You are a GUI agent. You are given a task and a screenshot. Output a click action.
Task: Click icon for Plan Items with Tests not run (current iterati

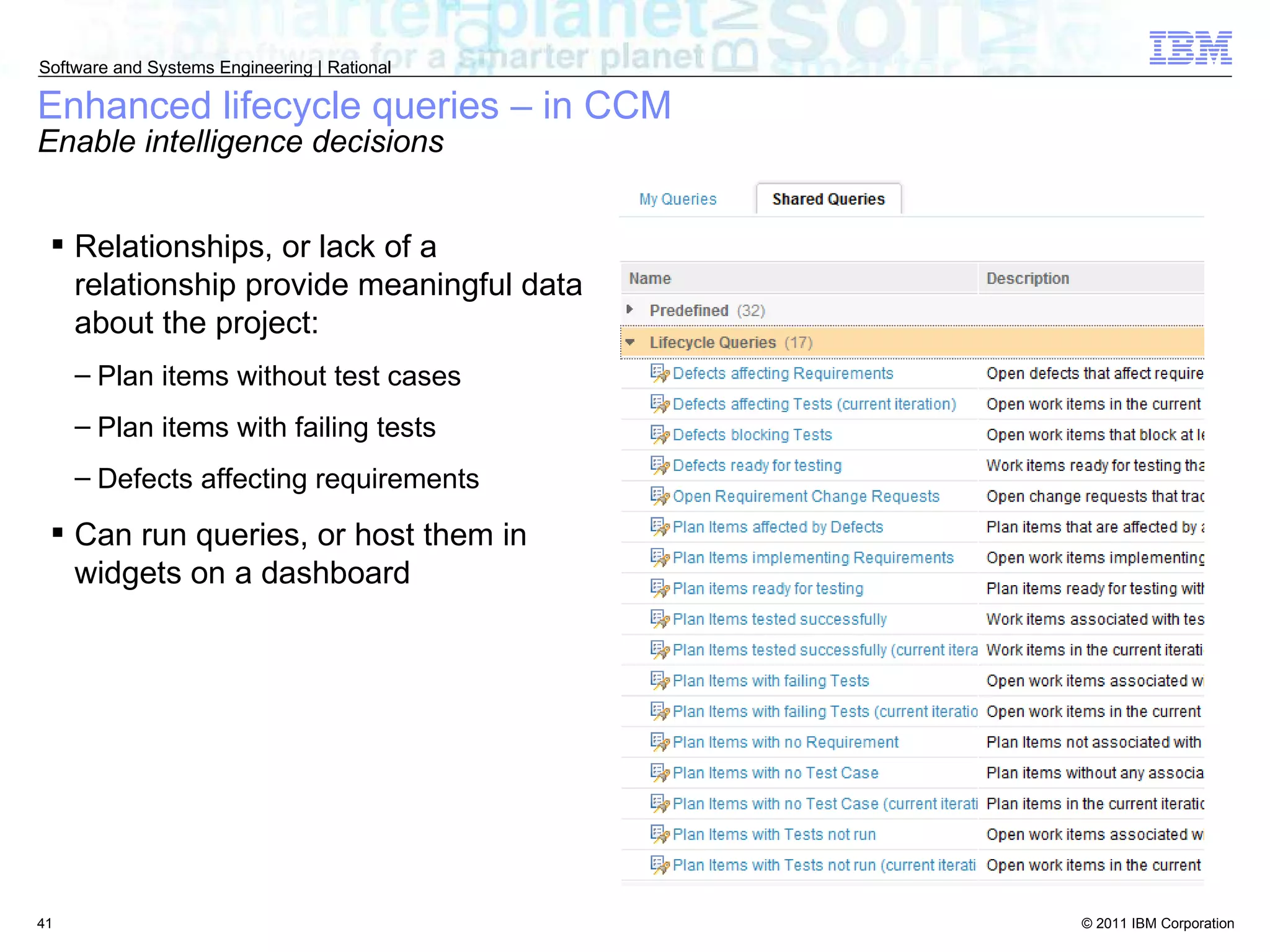[x=660, y=865]
